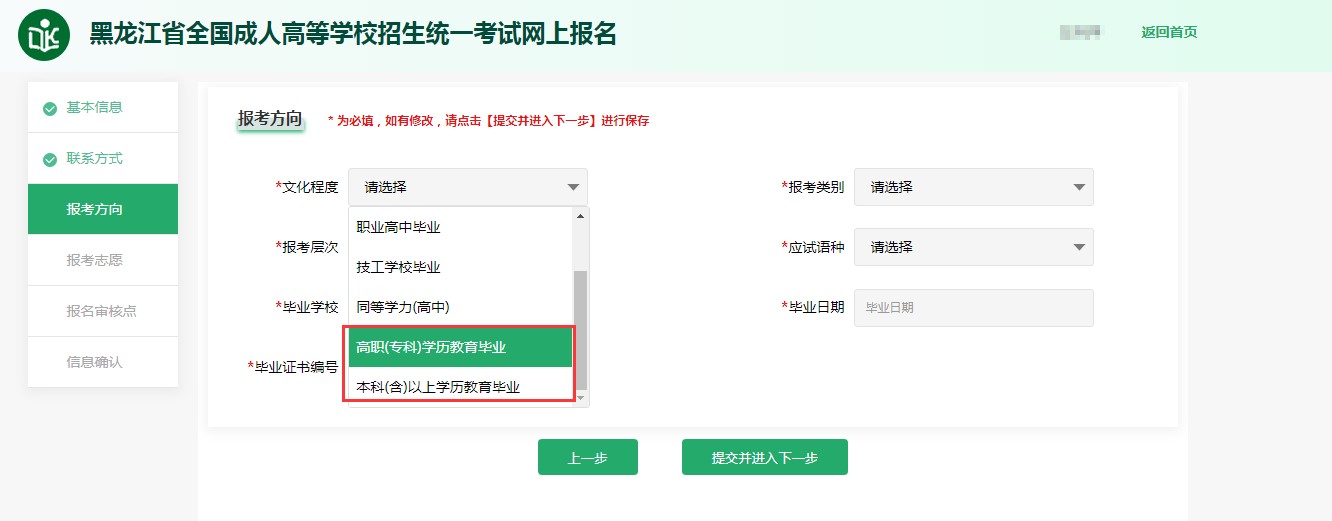Open the 文化程度 dropdown
This screenshot has height=521, width=1332.
pos(468,187)
